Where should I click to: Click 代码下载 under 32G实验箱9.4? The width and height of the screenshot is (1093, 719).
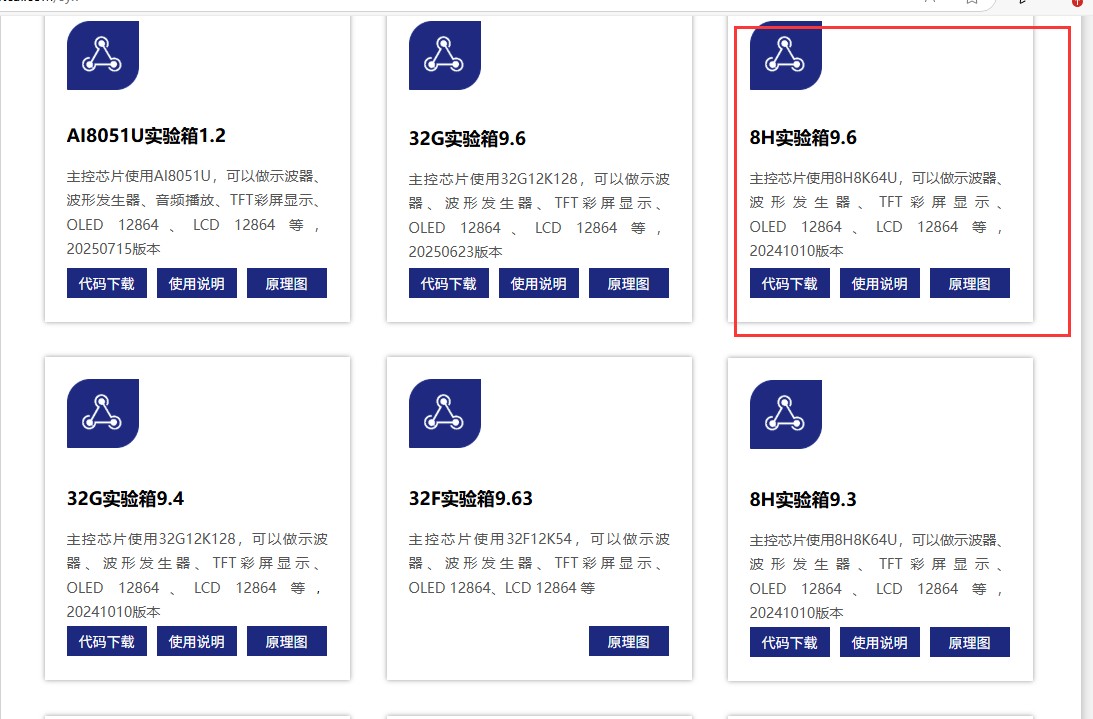(107, 641)
